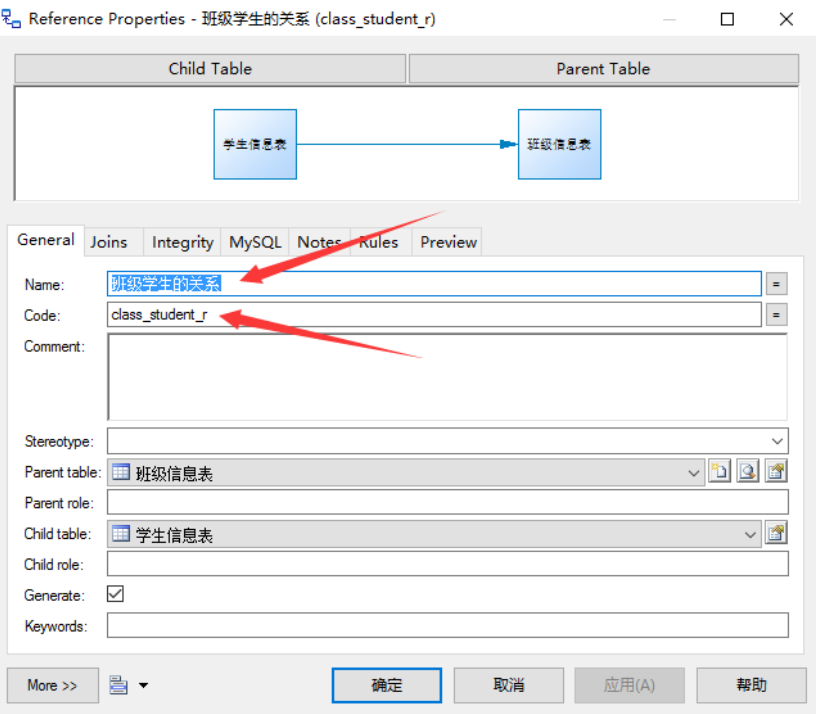Click the 应用(A) apply button
The width and height of the screenshot is (820, 714).
tap(629, 685)
